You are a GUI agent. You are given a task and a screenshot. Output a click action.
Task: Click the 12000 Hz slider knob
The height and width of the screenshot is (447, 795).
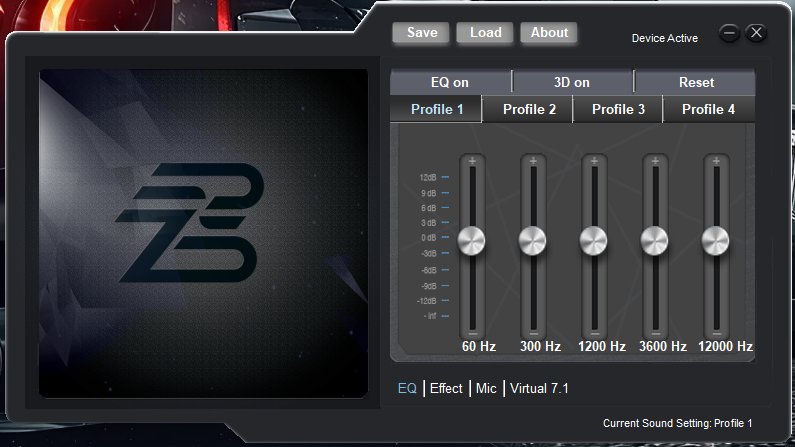[715, 241]
